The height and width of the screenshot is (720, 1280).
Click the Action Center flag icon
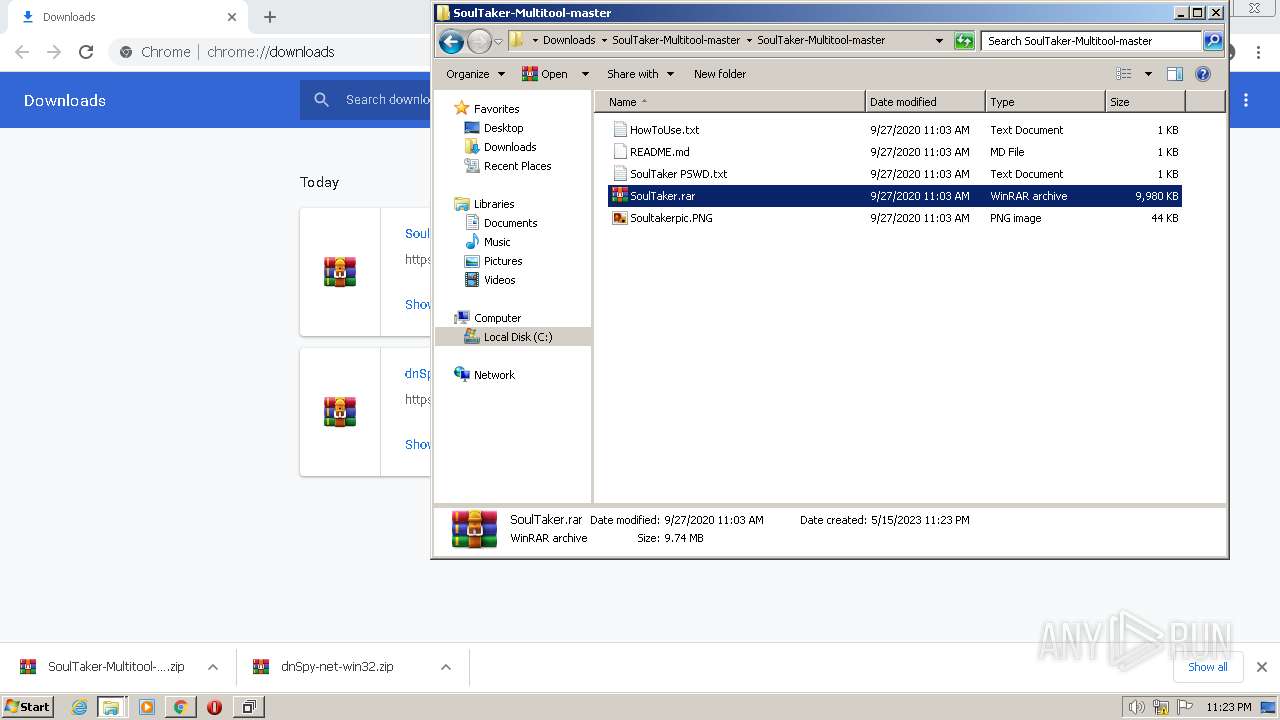point(1185,707)
